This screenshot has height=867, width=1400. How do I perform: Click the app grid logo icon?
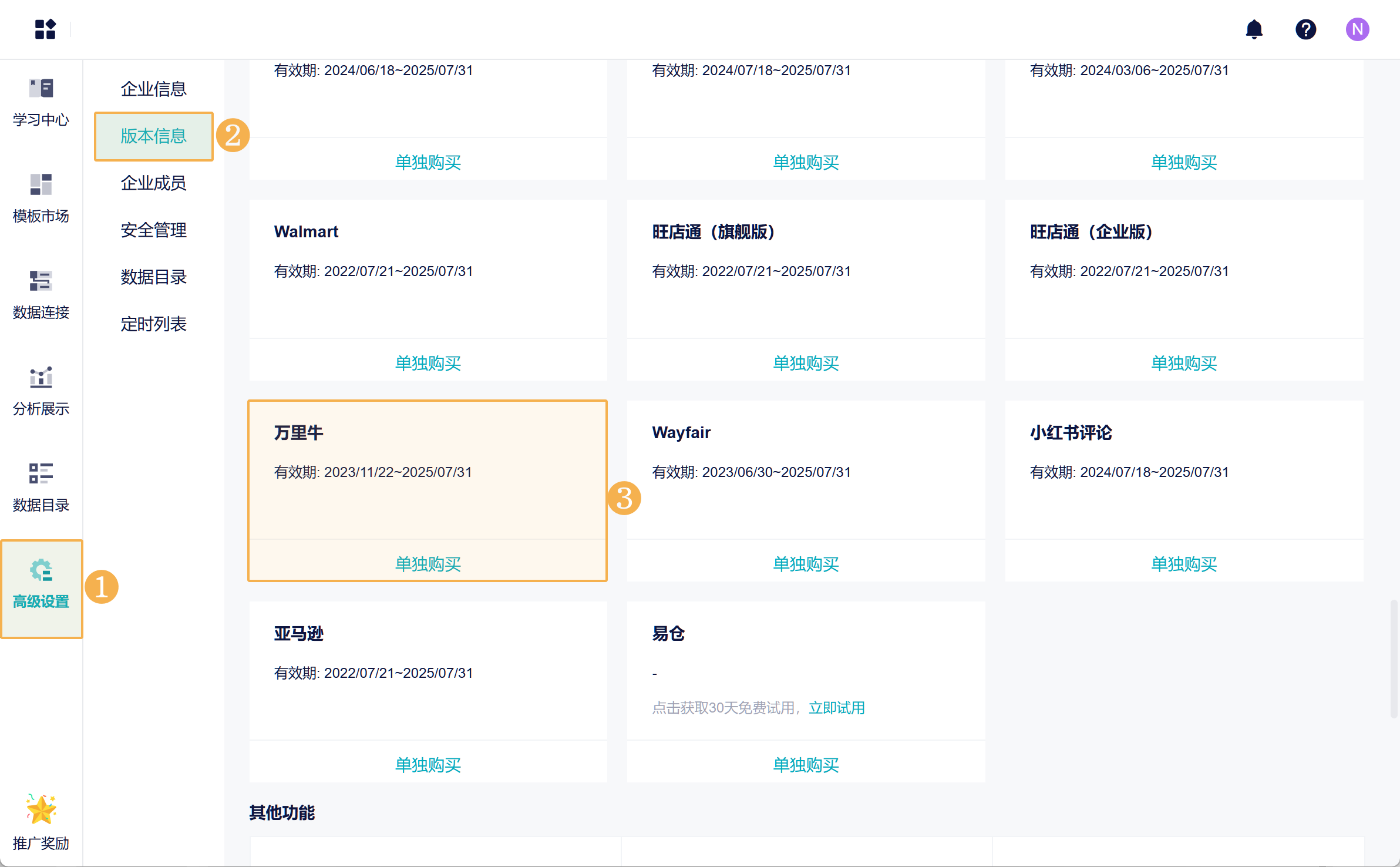click(45, 29)
